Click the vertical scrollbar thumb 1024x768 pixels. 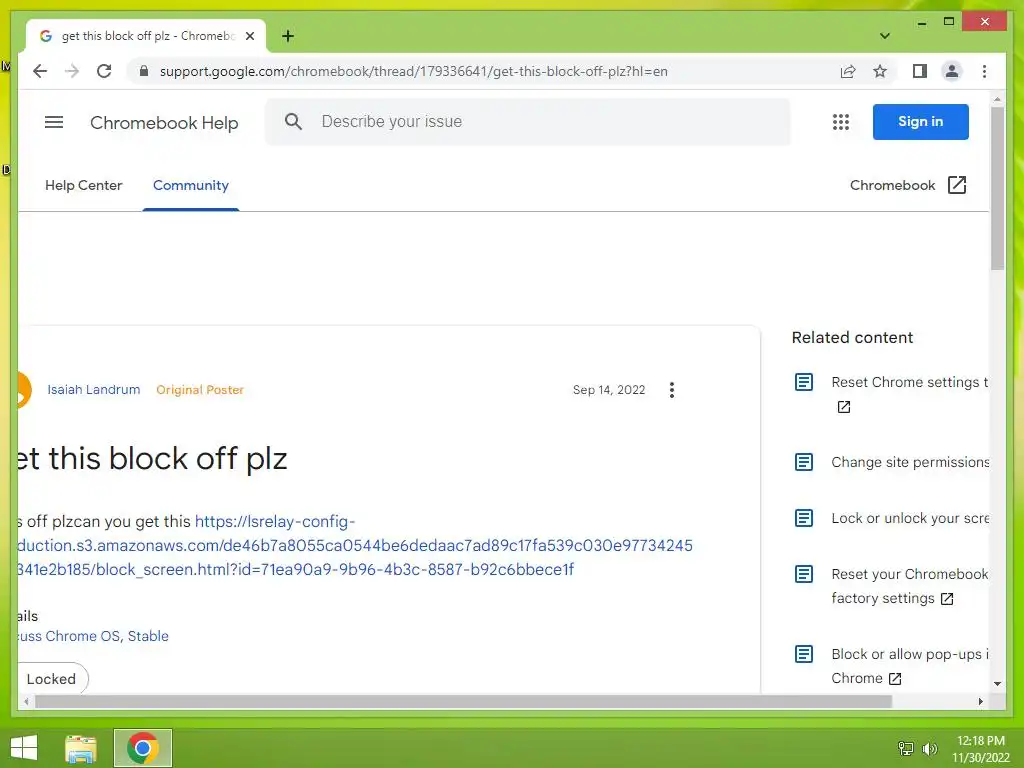(997, 189)
